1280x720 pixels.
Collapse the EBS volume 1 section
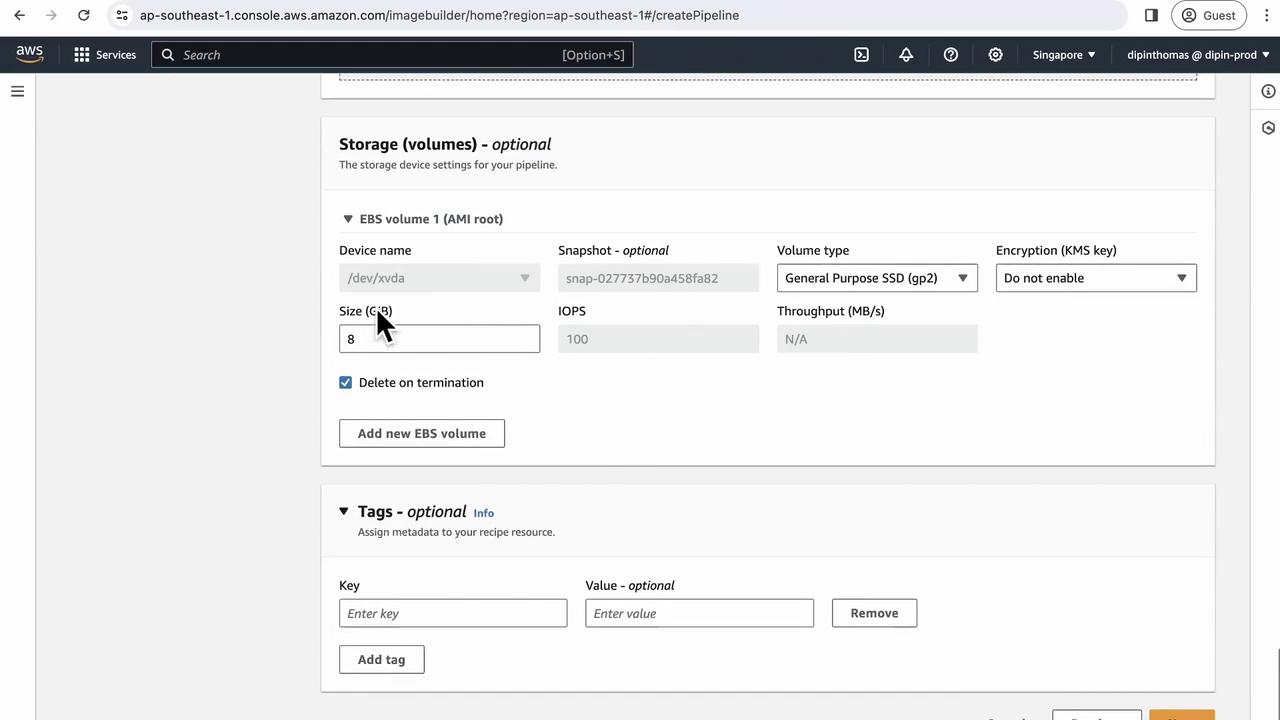tap(348, 219)
